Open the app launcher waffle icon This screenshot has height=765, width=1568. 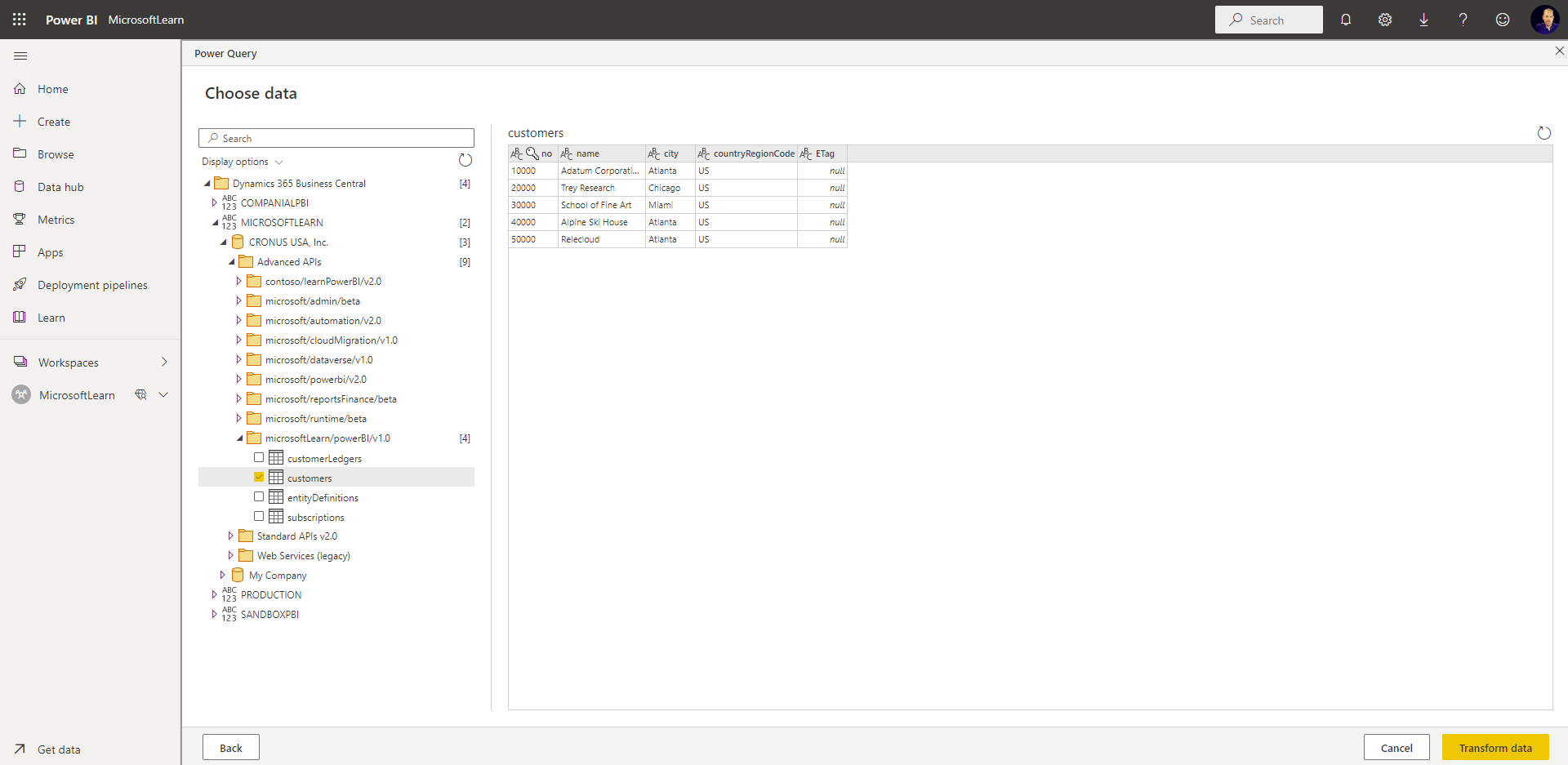coord(20,20)
